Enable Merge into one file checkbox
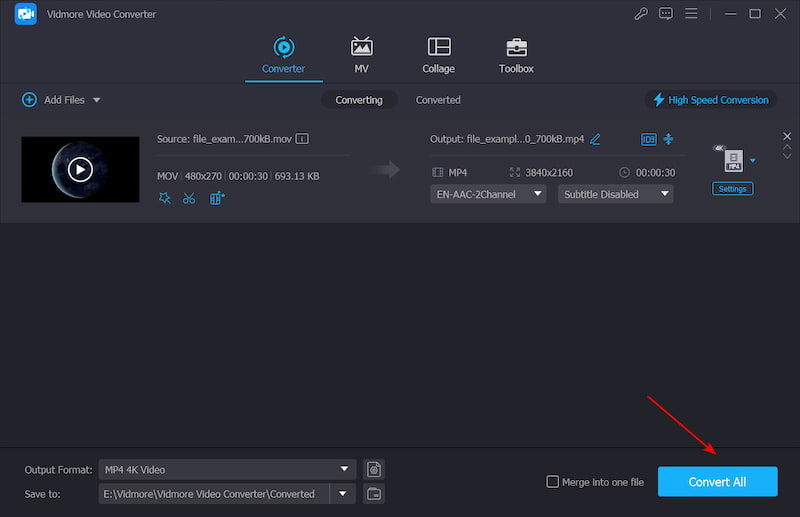Viewport: 800px width, 517px height. point(552,482)
